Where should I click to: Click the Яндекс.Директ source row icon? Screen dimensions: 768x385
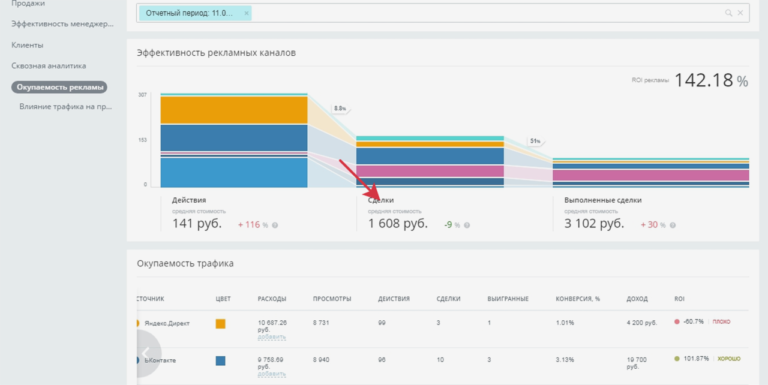(138, 323)
